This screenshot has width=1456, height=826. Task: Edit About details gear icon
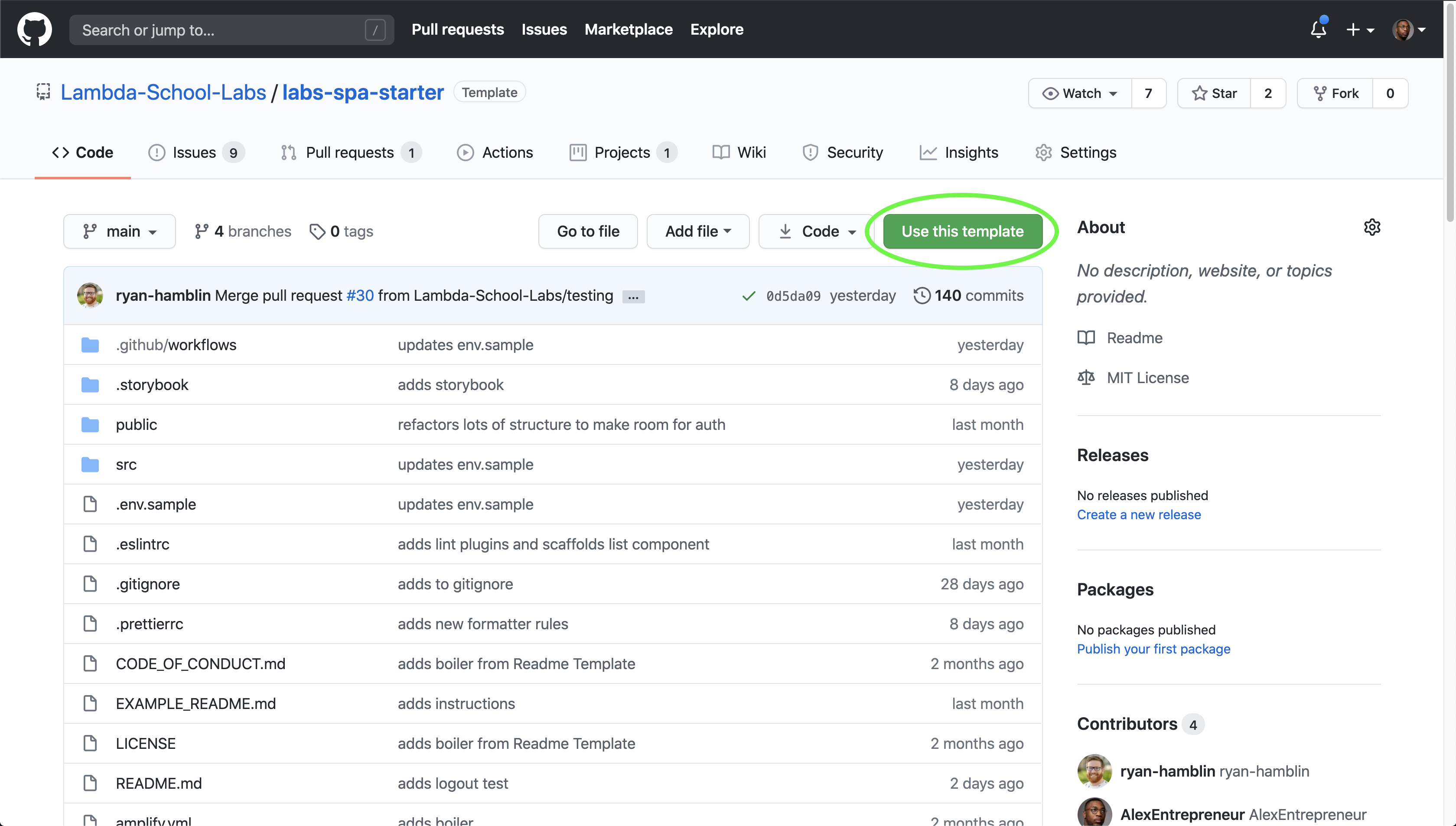click(x=1372, y=227)
